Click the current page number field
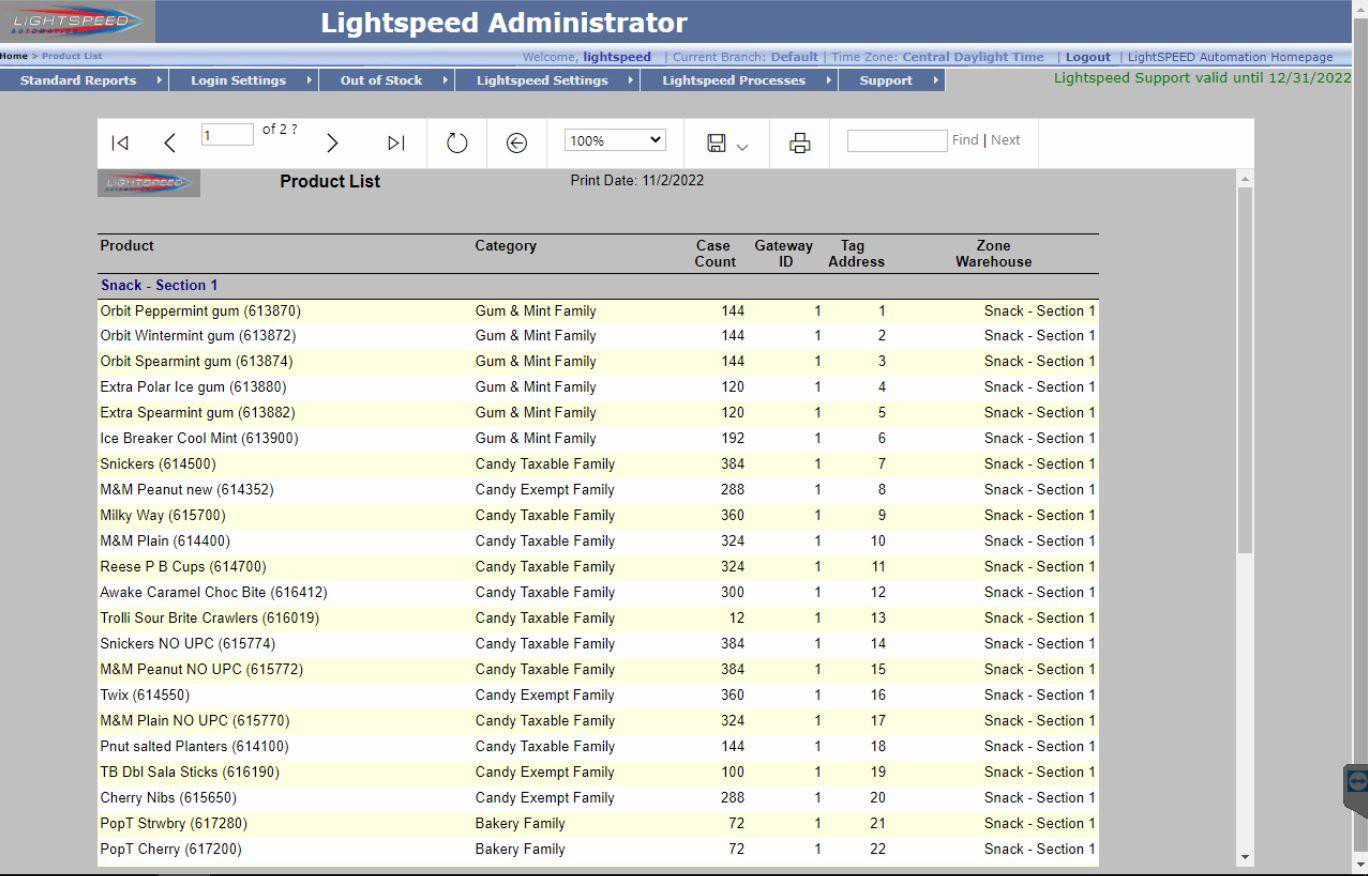1368x876 pixels. coord(227,134)
